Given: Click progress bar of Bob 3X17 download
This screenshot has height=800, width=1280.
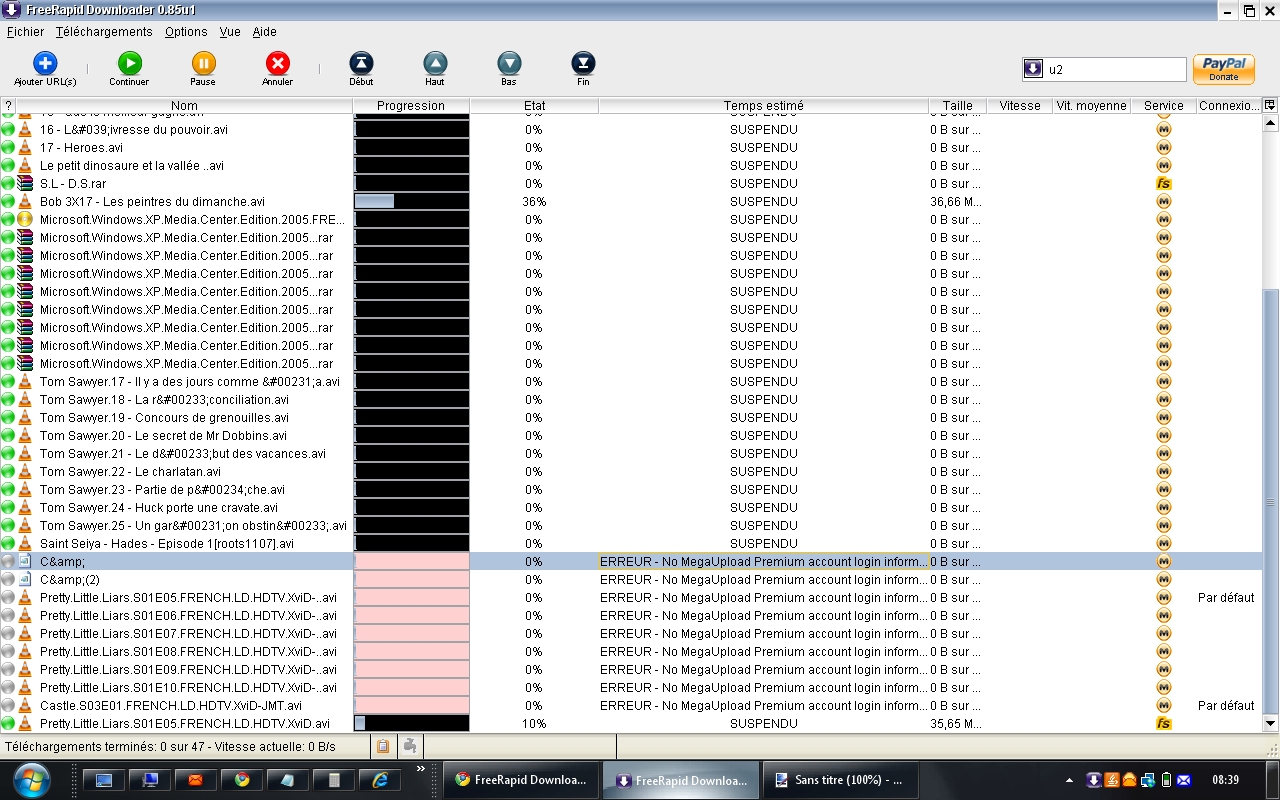Looking at the screenshot, I should (x=411, y=201).
